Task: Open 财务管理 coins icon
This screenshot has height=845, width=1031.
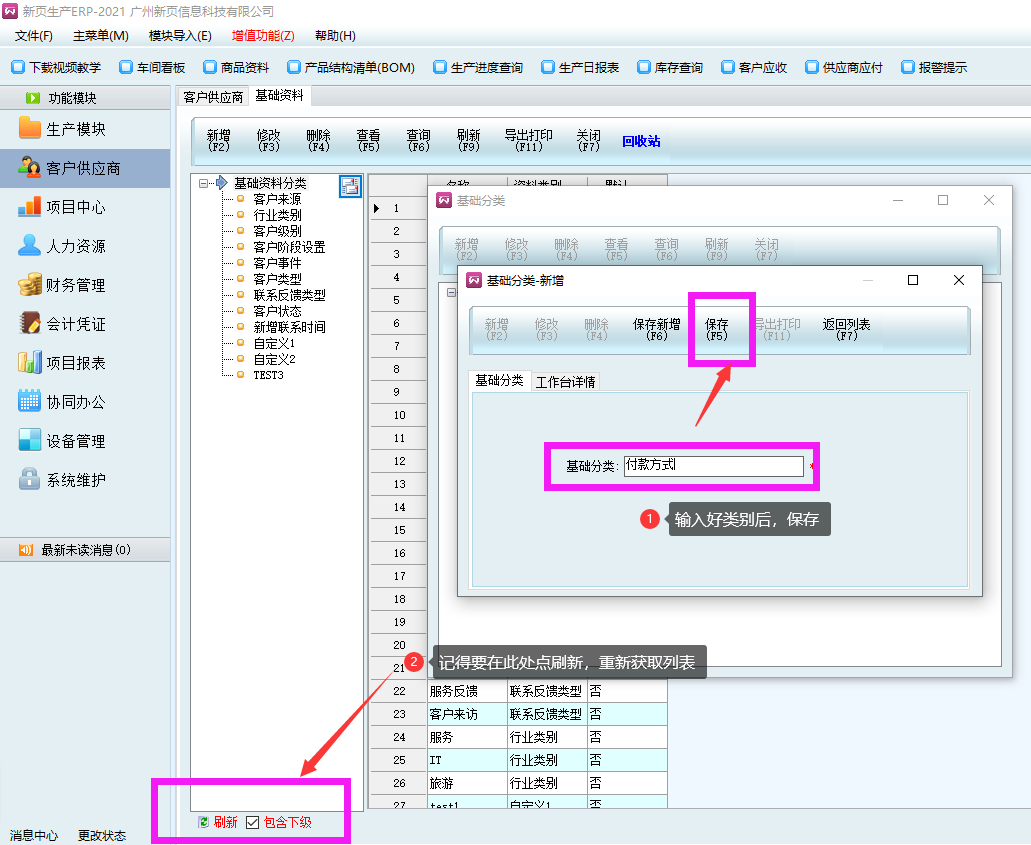Action: tap(30, 285)
